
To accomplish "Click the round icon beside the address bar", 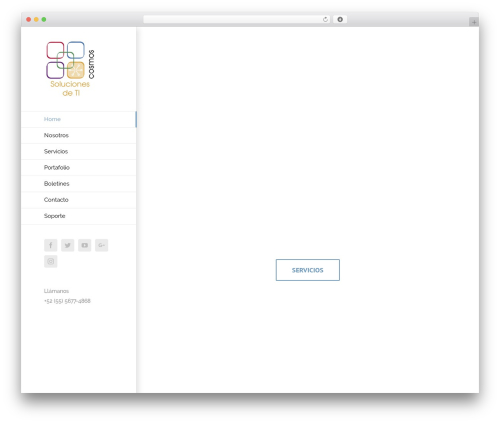I will point(340,19).
